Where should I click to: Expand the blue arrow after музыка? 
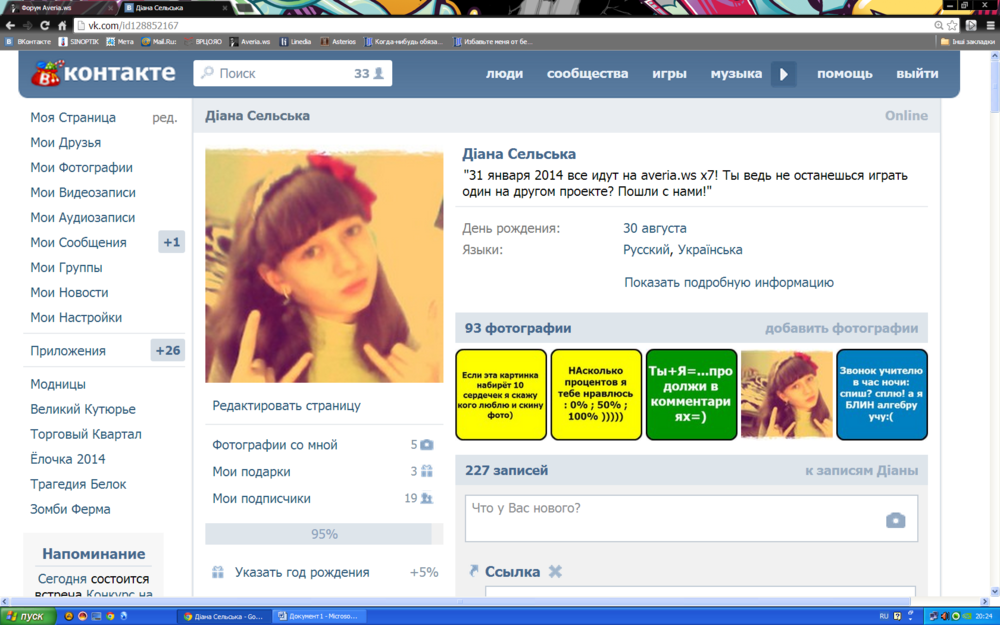pos(783,73)
